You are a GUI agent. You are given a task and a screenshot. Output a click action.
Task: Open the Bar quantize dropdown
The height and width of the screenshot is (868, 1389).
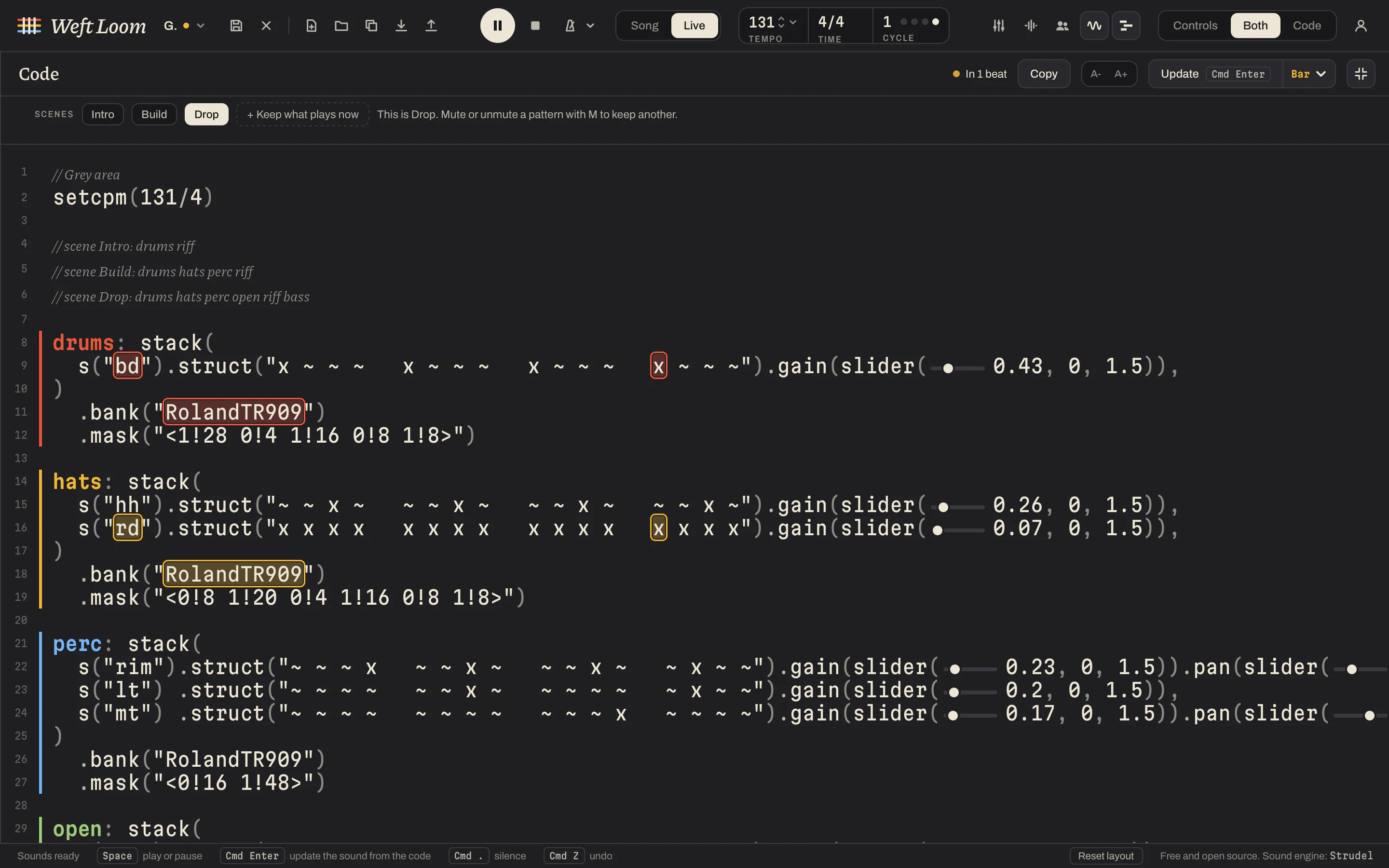click(1308, 73)
